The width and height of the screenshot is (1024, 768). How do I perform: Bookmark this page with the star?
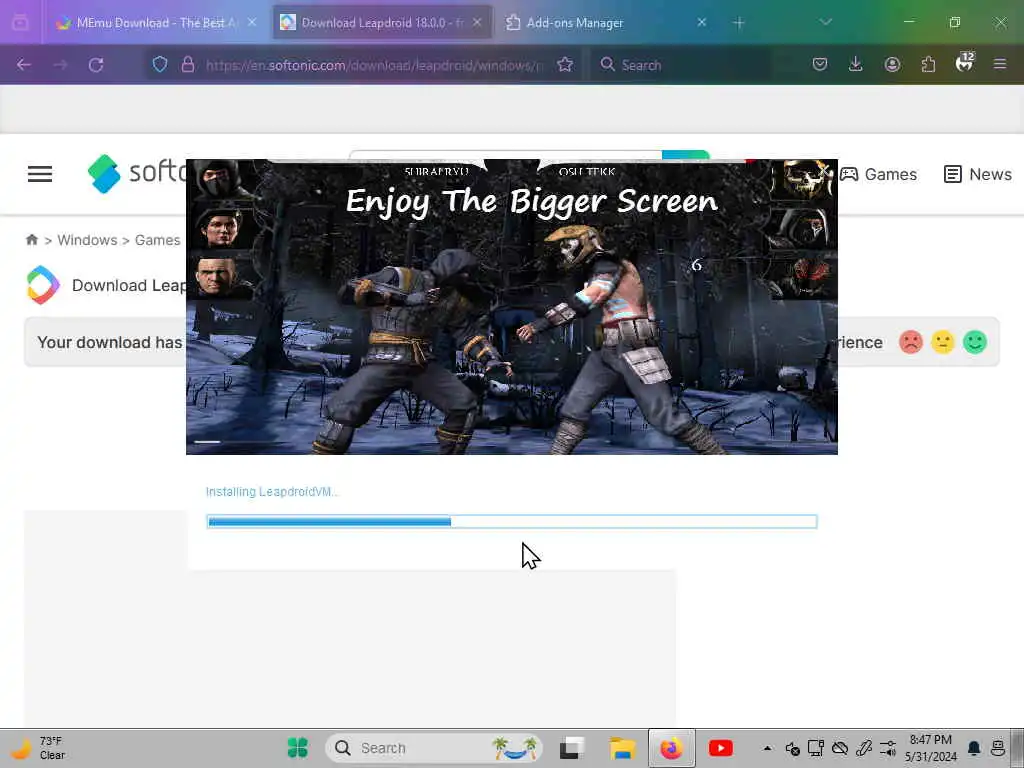coord(565,65)
